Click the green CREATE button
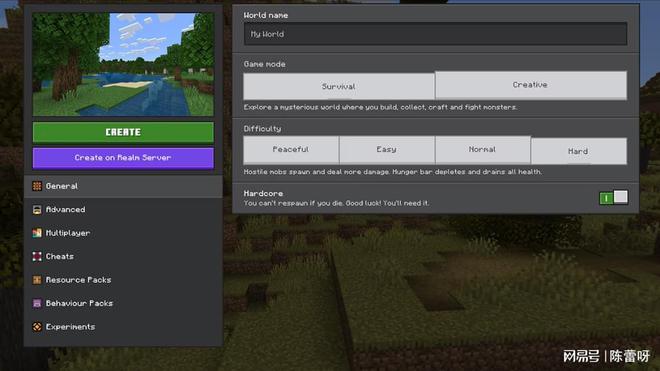This screenshot has width=660, height=371. 123,132
